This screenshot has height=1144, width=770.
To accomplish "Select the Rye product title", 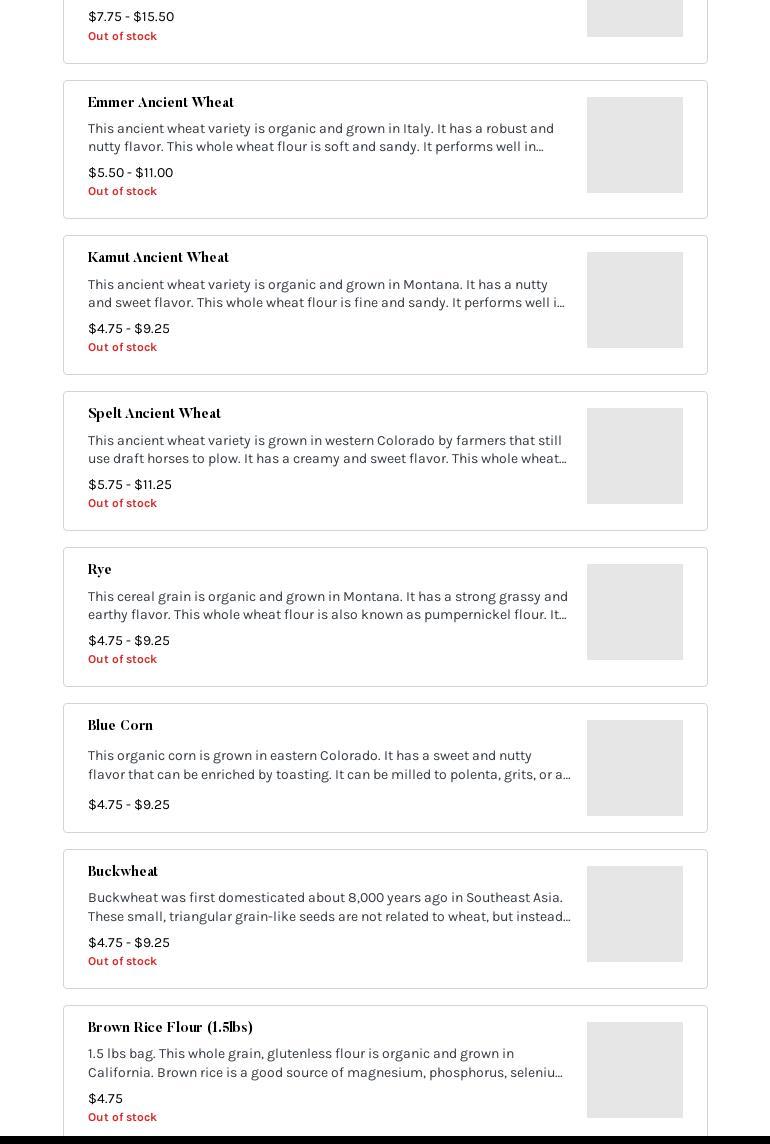I will 100,570.
